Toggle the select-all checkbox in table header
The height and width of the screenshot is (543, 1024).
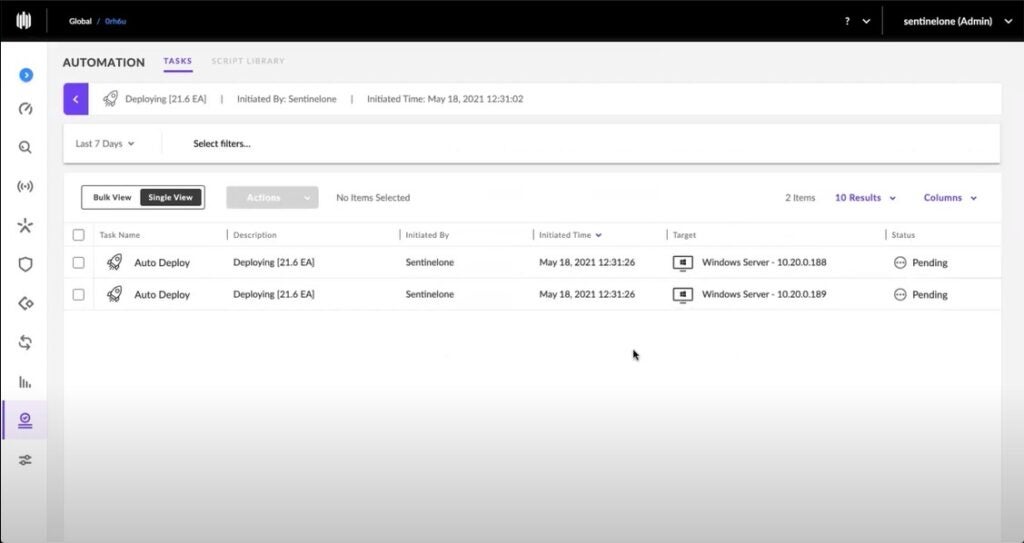click(79, 235)
